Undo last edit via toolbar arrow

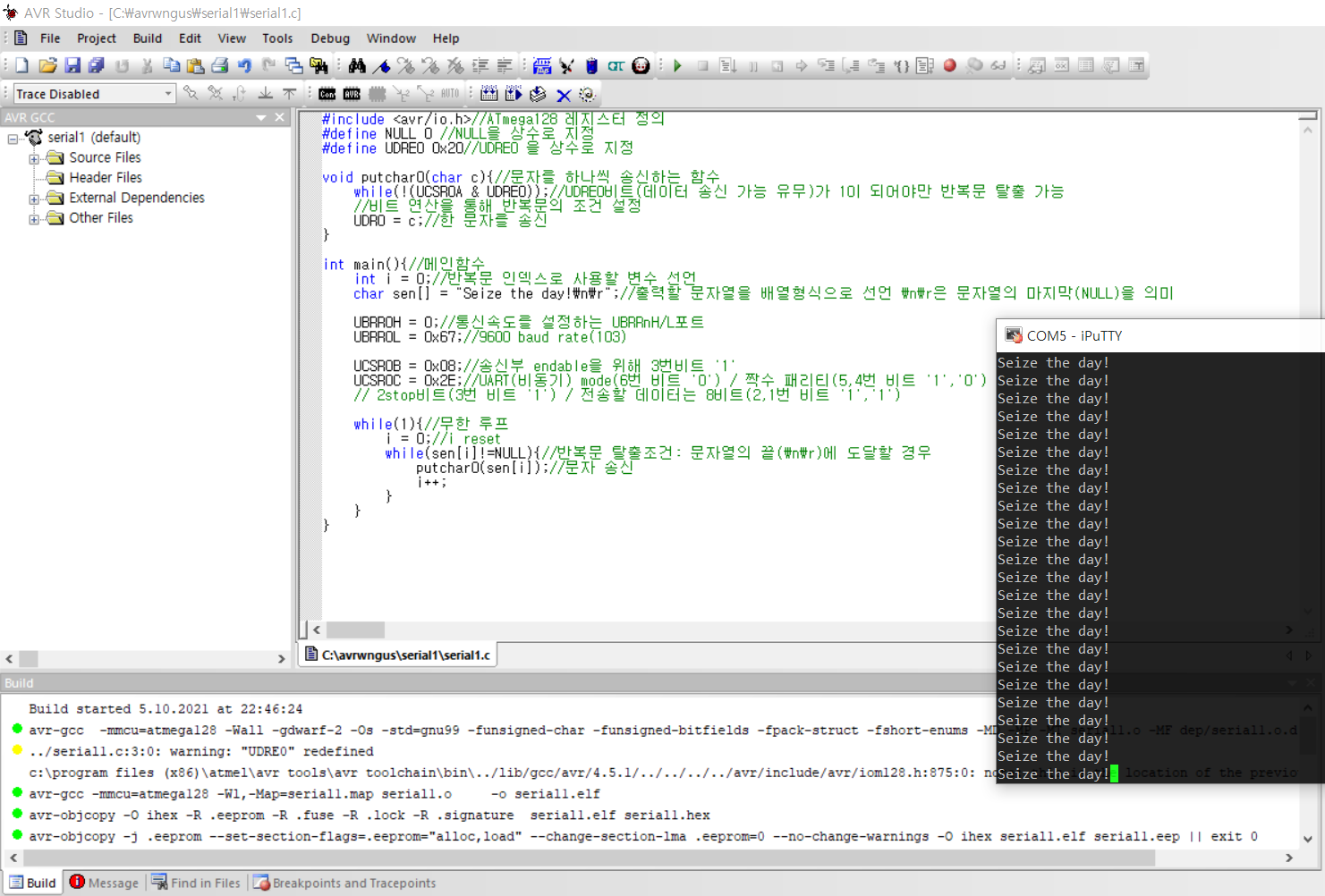click(x=244, y=65)
